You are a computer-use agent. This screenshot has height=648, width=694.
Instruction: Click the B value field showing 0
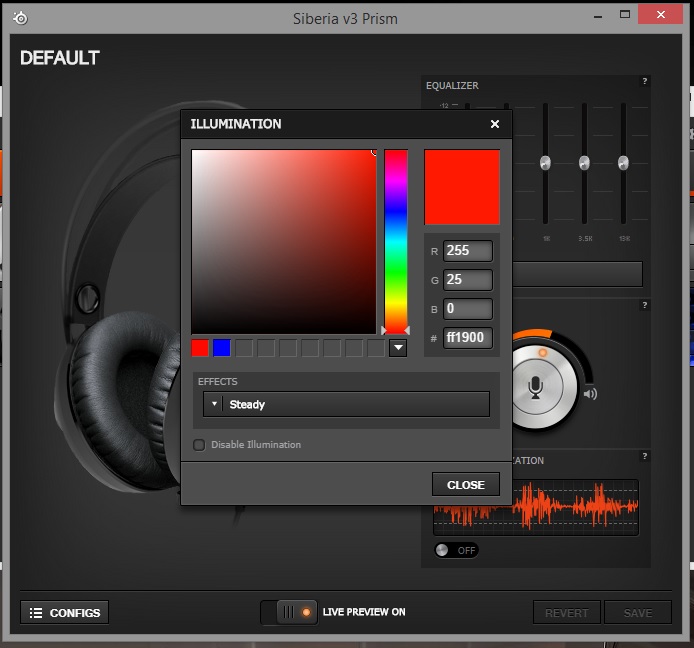(467, 309)
